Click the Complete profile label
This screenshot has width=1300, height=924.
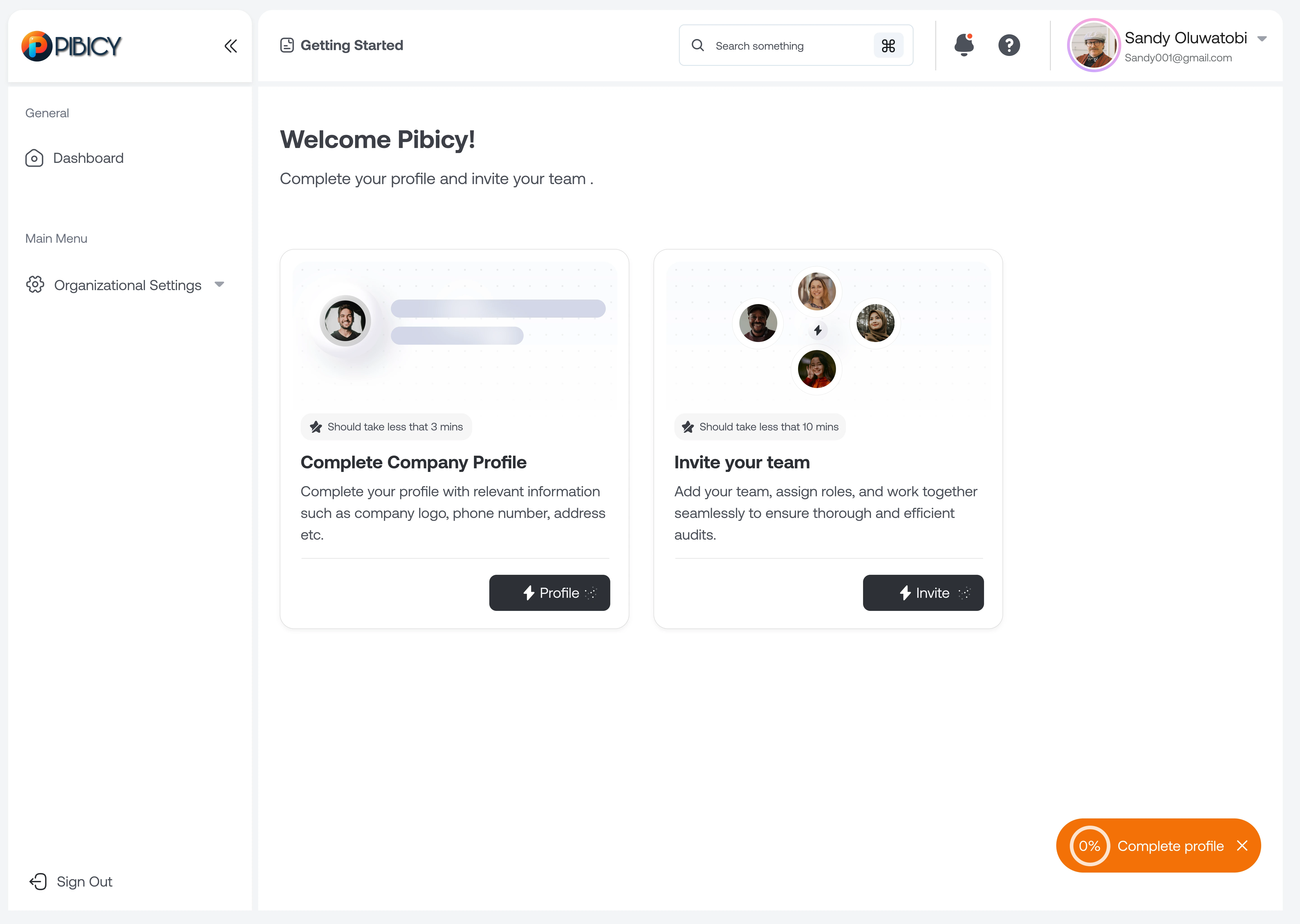pyautogui.click(x=1170, y=846)
